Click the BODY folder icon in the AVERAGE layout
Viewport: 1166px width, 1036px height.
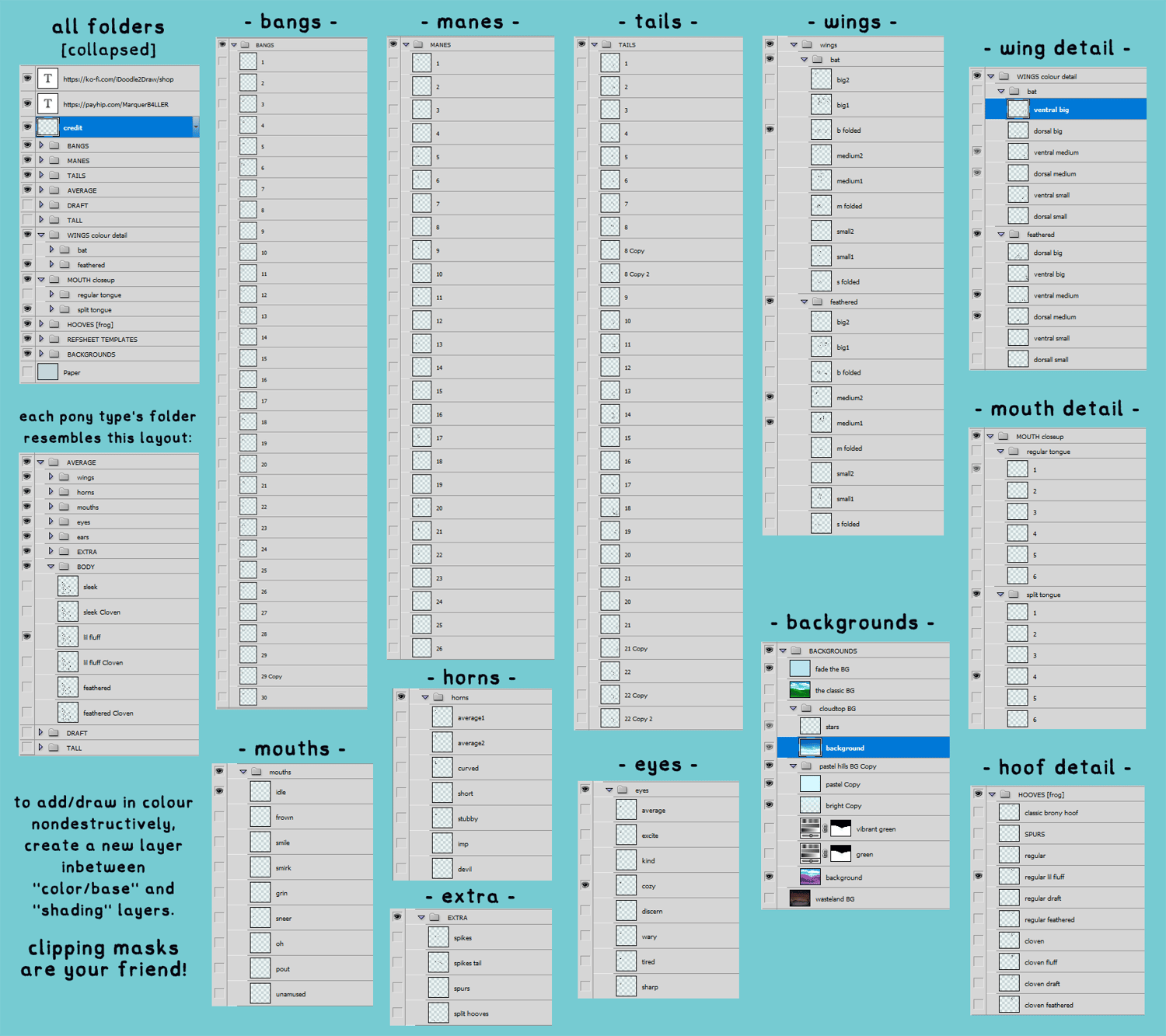pos(65,567)
